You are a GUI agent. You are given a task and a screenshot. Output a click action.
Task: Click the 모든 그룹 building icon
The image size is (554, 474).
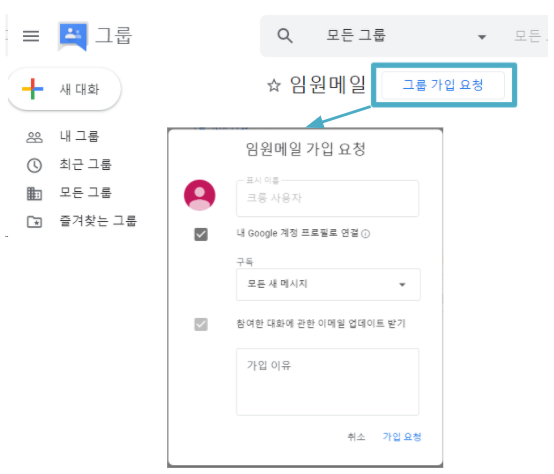coord(35,194)
